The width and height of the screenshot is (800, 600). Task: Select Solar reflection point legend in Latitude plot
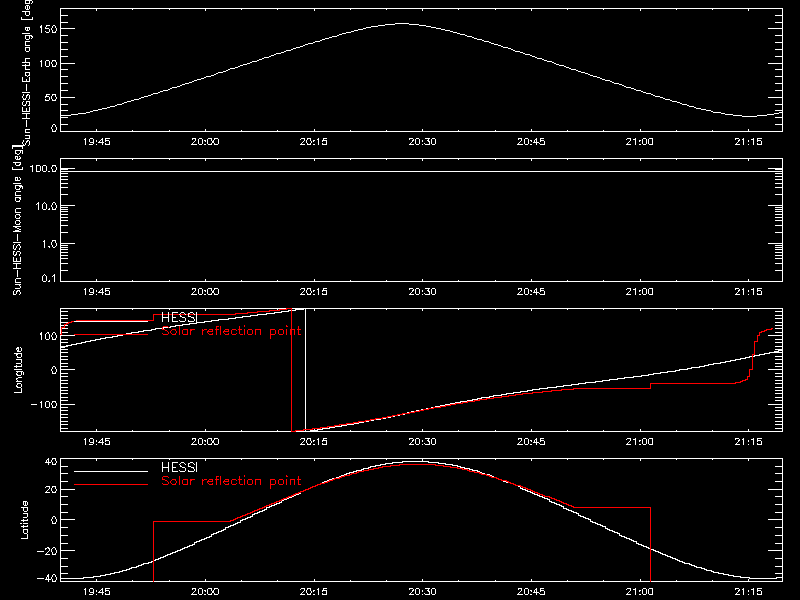231,481
